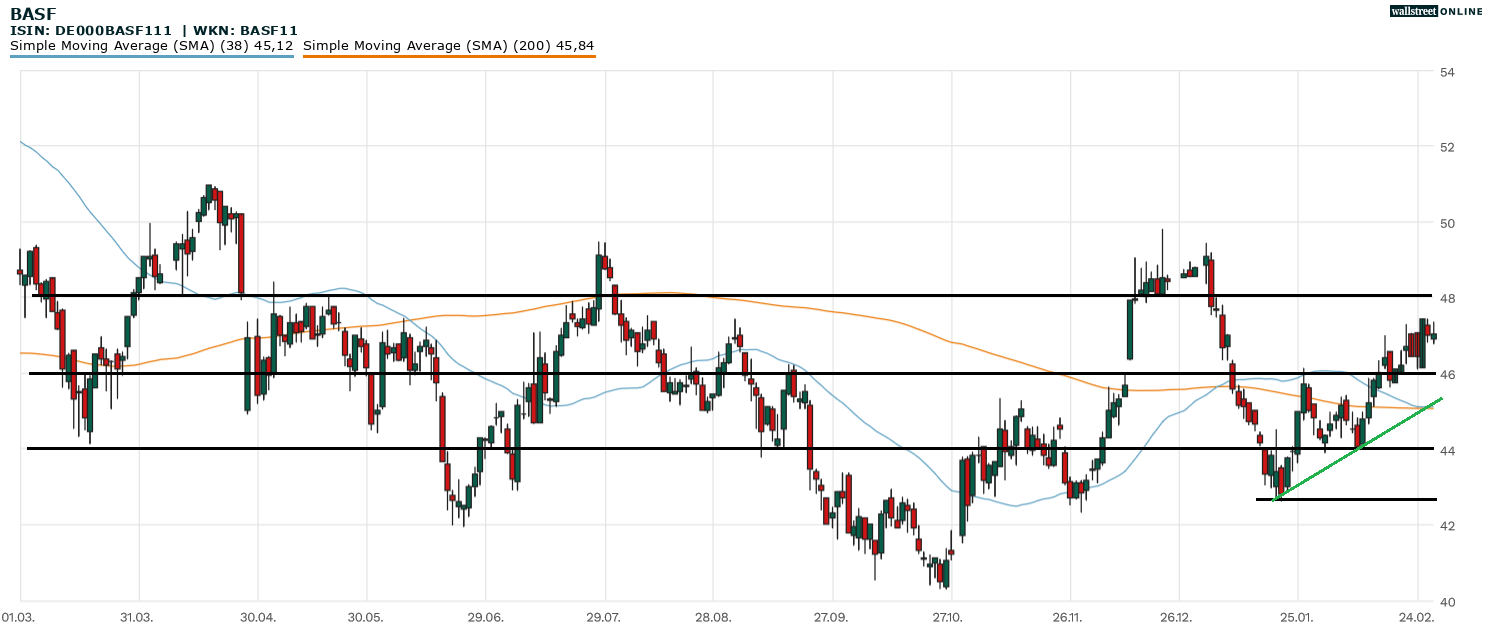Screen dimensions: 1490x622
Task: Click the SMA (200) 45,84 legend entry
Action: point(448,46)
